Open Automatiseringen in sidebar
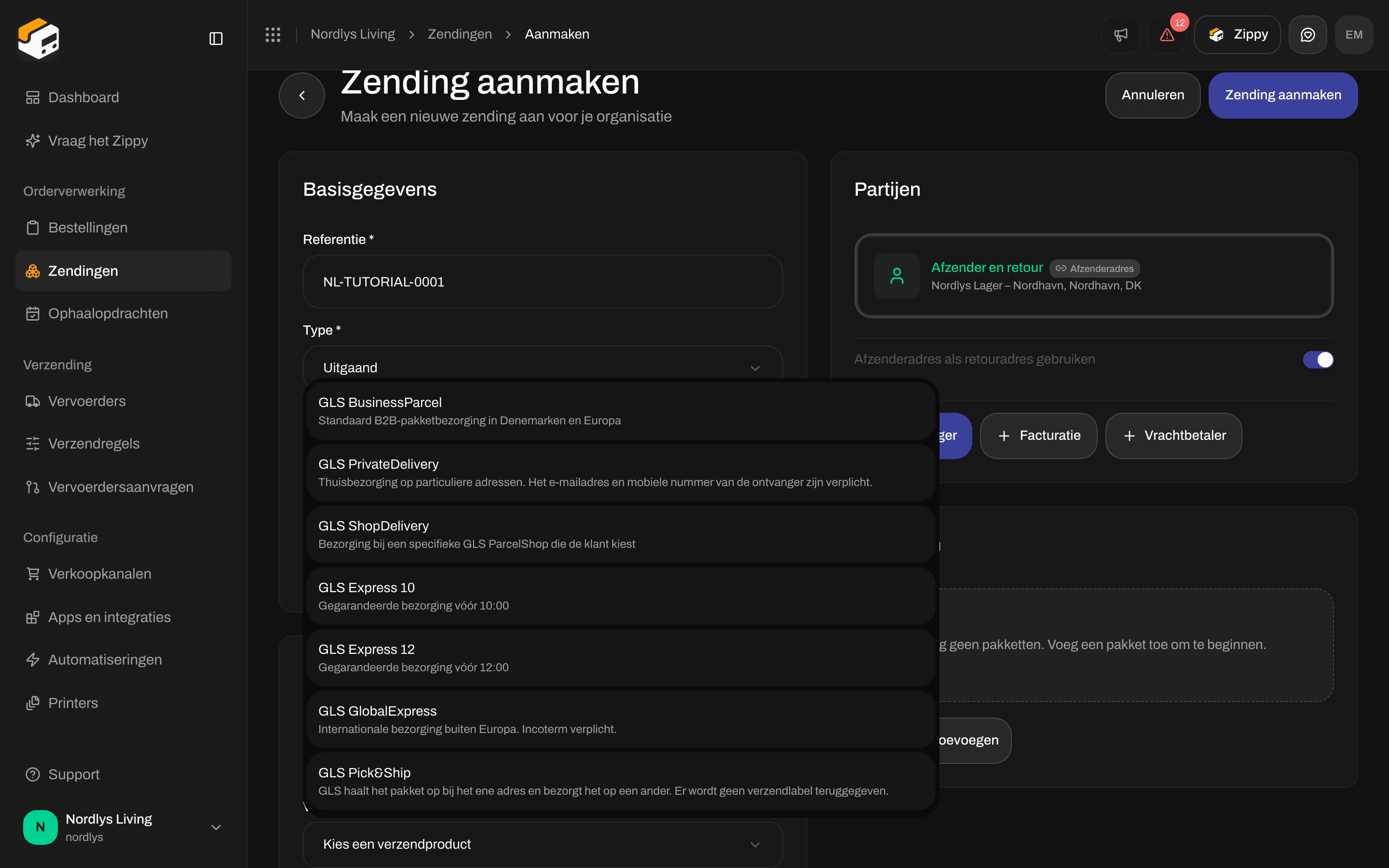This screenshot has height=868, width=1389. (123, 660)
